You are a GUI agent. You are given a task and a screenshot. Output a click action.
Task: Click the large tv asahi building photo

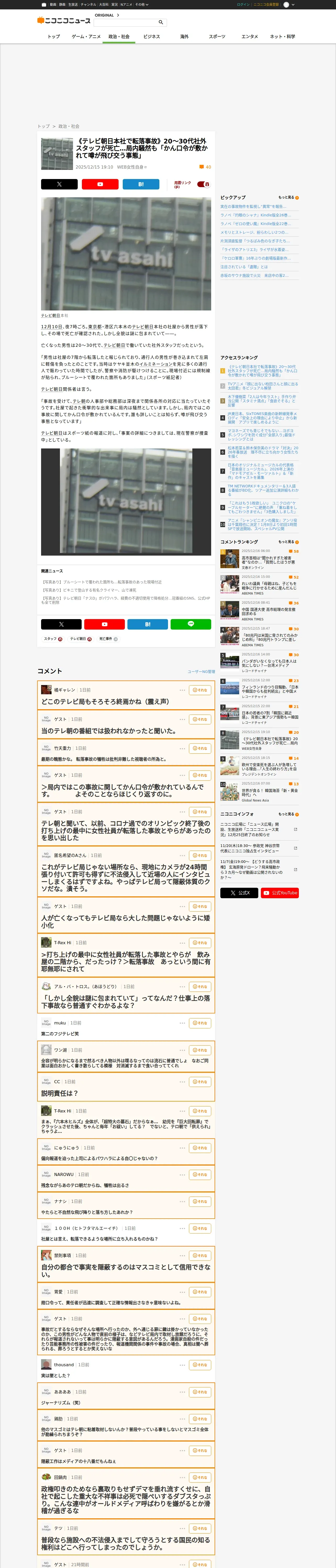click(126, 254)
